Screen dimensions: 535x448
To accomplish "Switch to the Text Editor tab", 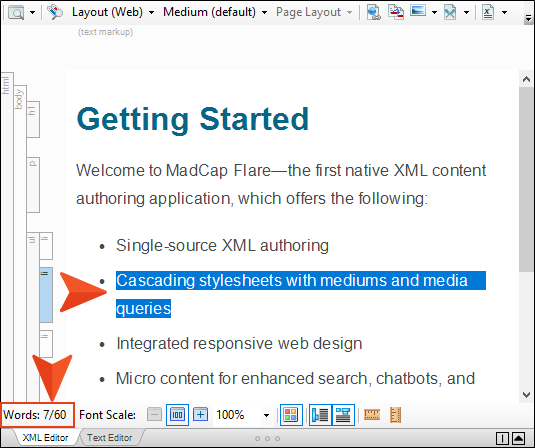I will (110, 437).
